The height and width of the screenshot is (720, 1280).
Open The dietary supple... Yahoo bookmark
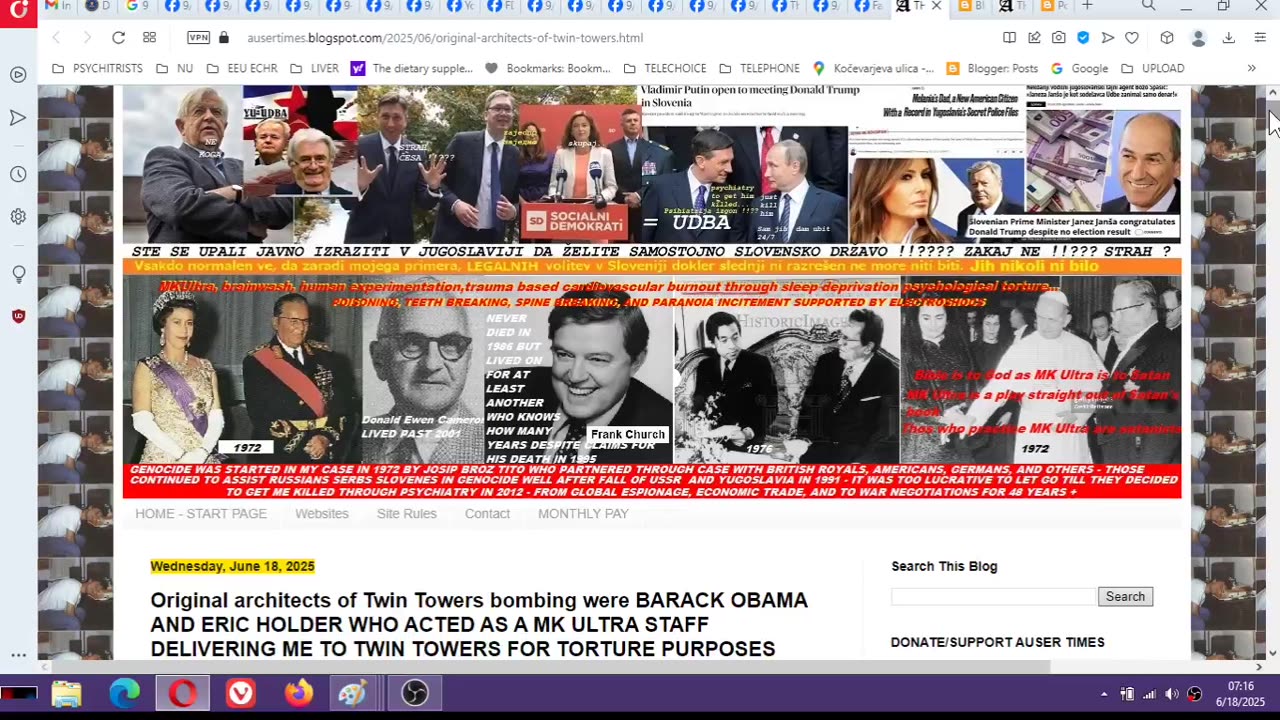tap(412, 68)
